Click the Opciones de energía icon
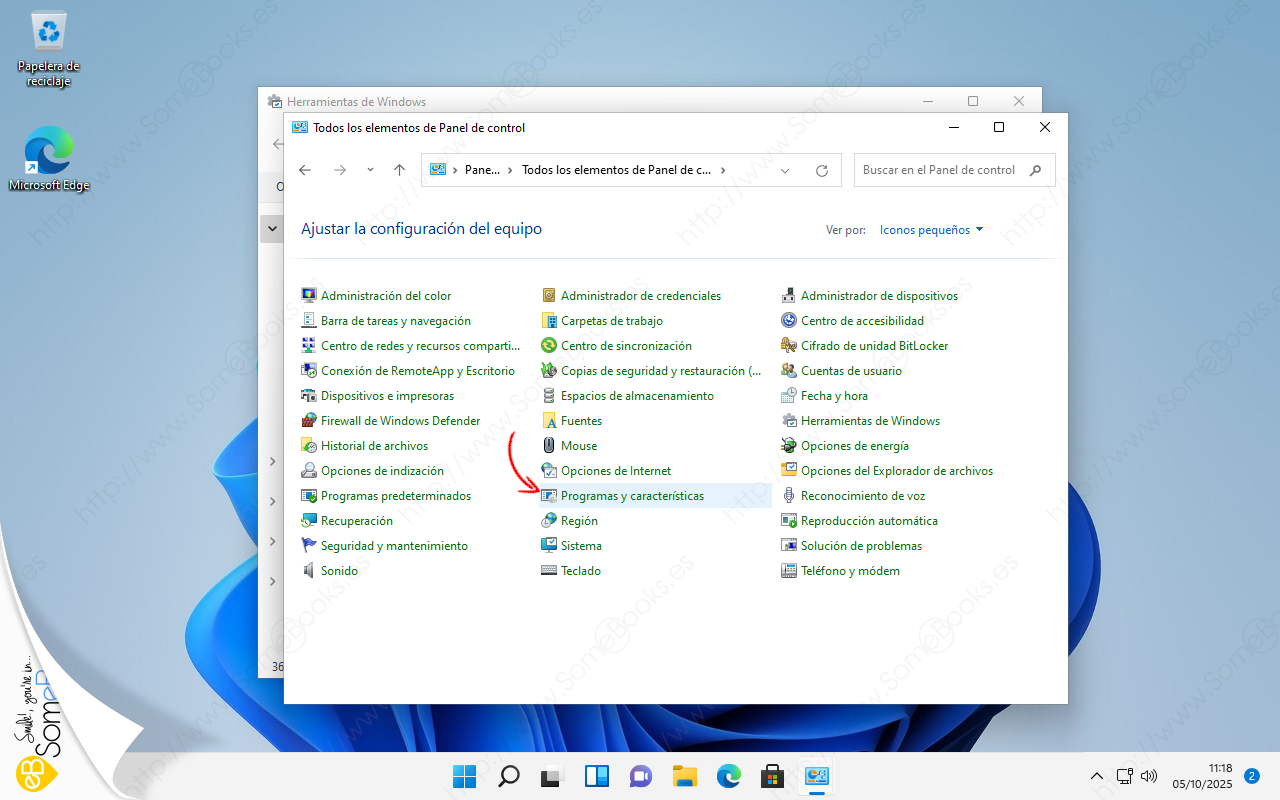This screenshot has width=1280, height=800. (789, 446)
